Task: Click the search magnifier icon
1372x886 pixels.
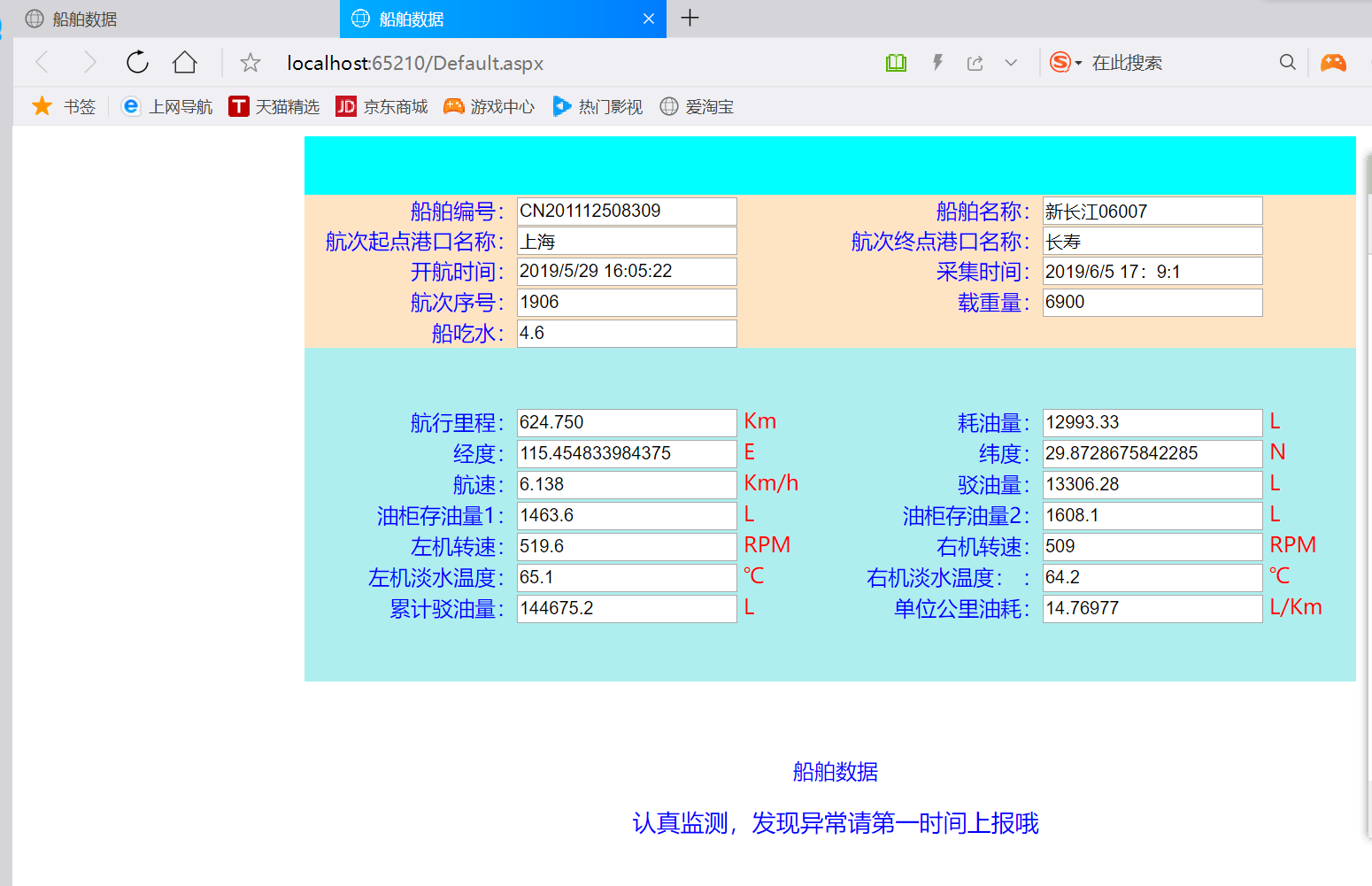Action: click(x=1287, y=62)
